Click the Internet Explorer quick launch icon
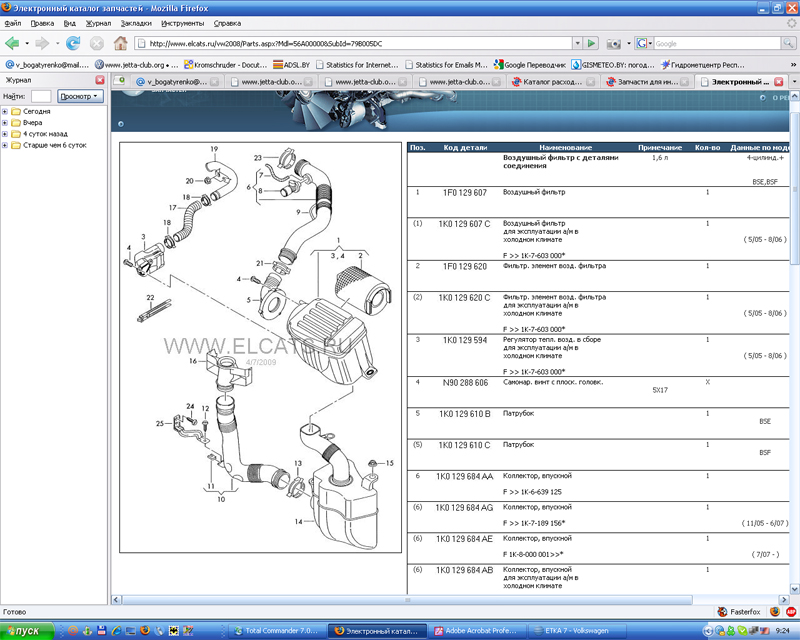 pos(116,631)
